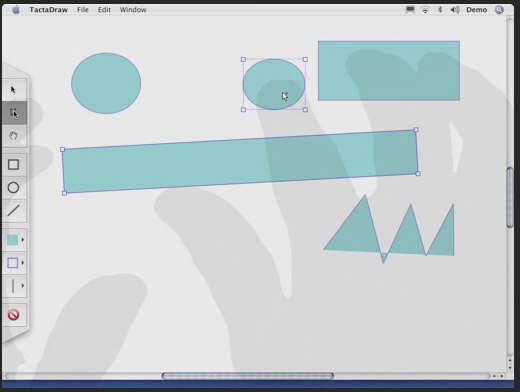Open the File menu
This screenshot has height=392, width=520.
click(83, 10)
